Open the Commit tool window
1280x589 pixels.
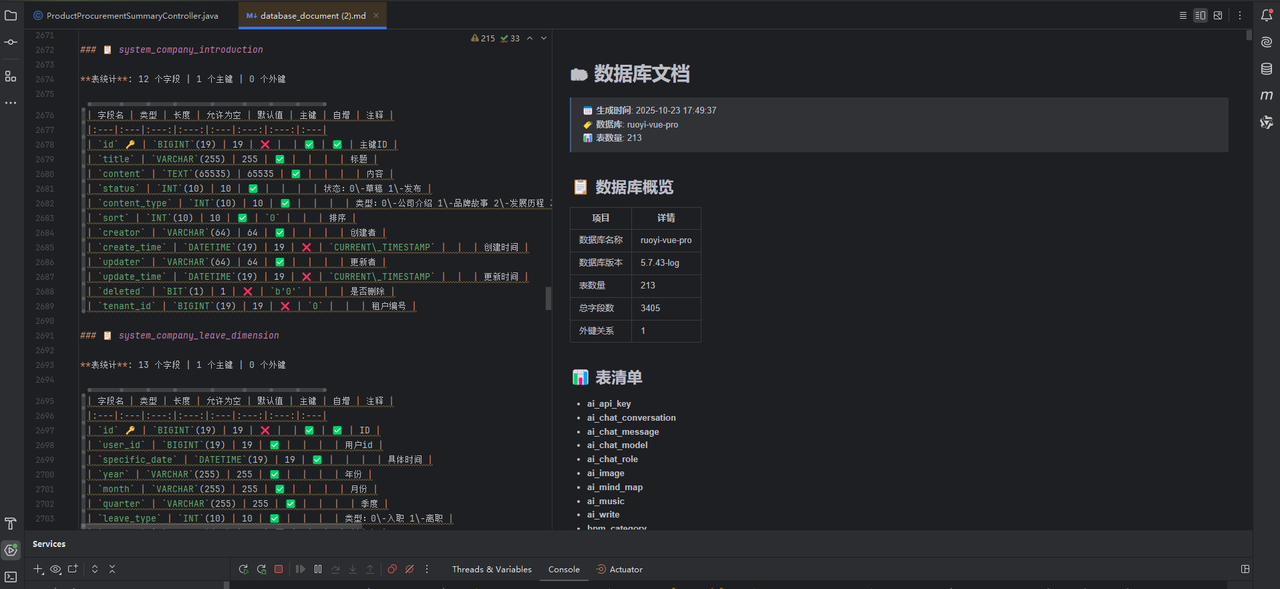pyautogui.click(x=10, y=42)
